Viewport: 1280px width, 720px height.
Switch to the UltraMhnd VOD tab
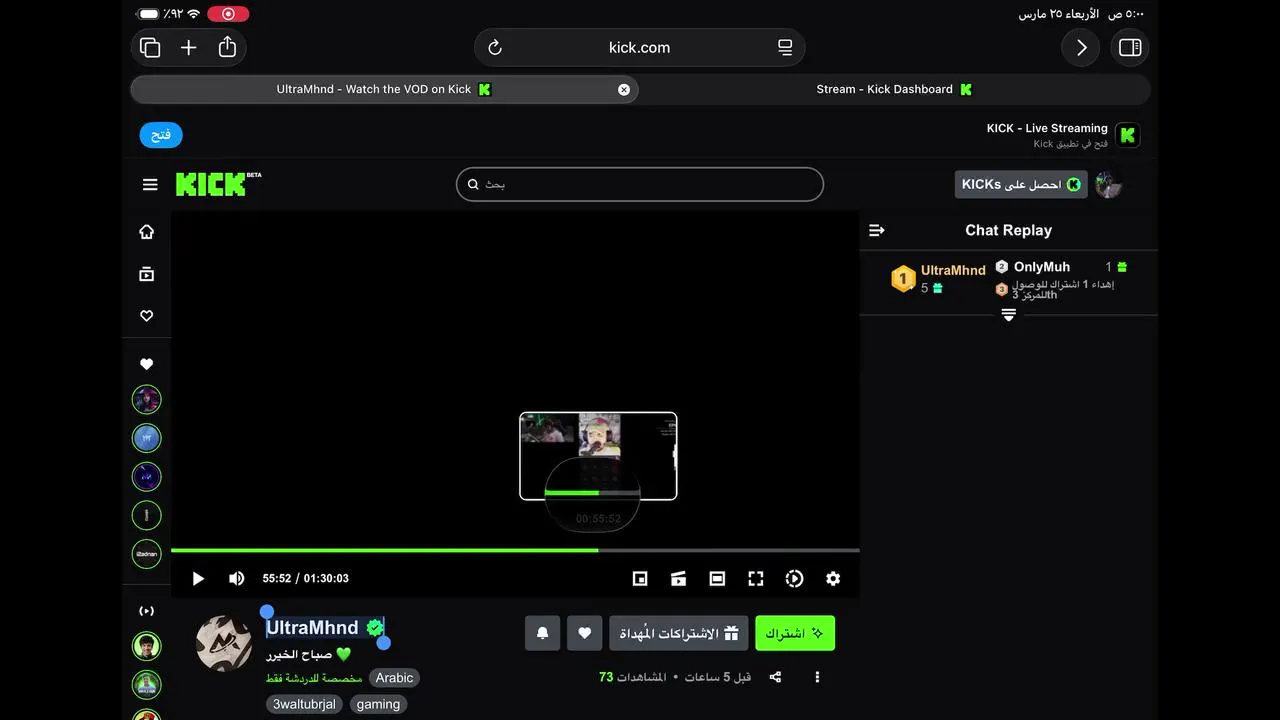[x=384, y=89]
